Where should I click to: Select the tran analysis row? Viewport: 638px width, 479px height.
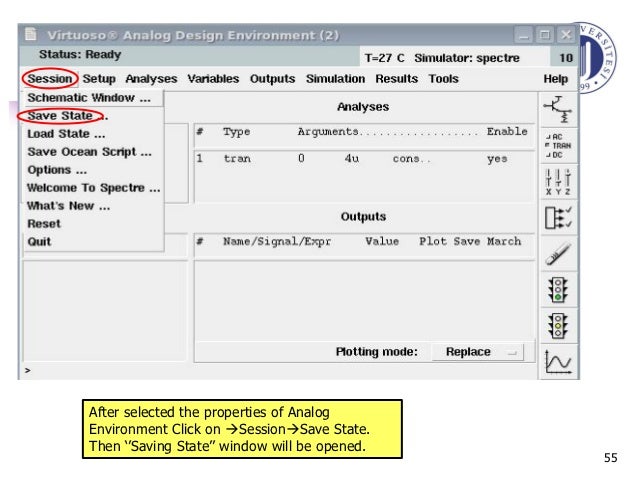364,159
